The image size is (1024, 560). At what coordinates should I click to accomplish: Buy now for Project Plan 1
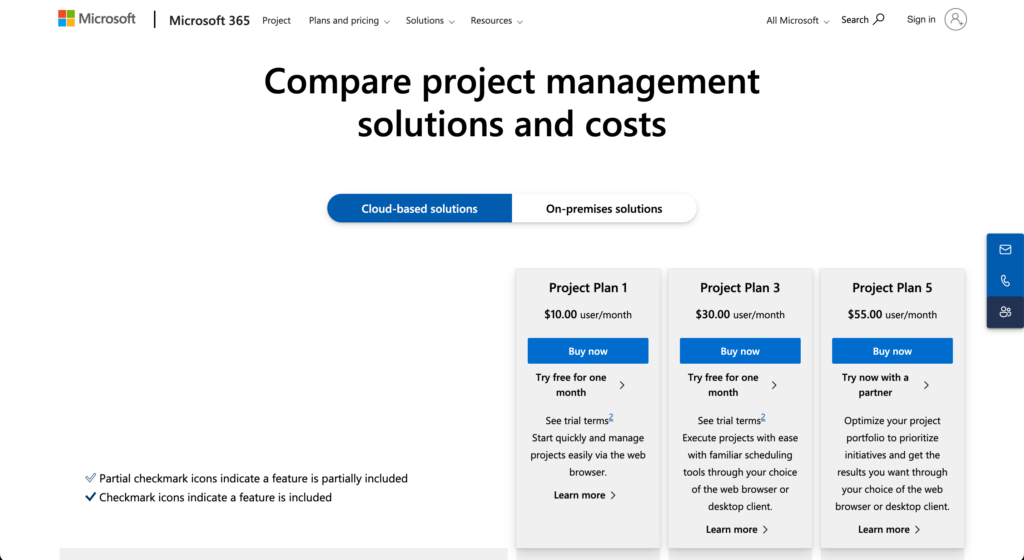(x=588, y=350)
